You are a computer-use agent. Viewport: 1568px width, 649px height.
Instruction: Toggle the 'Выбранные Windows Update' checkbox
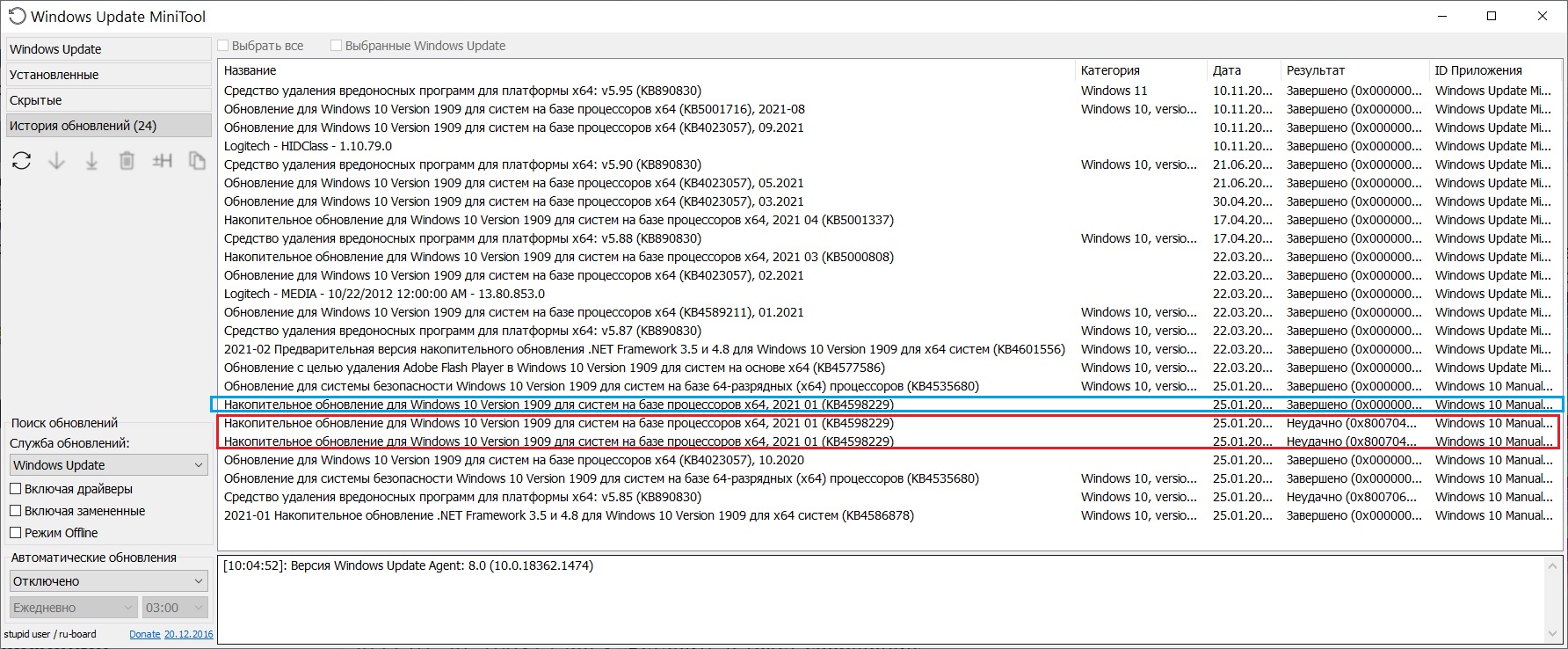coord(336,46)
